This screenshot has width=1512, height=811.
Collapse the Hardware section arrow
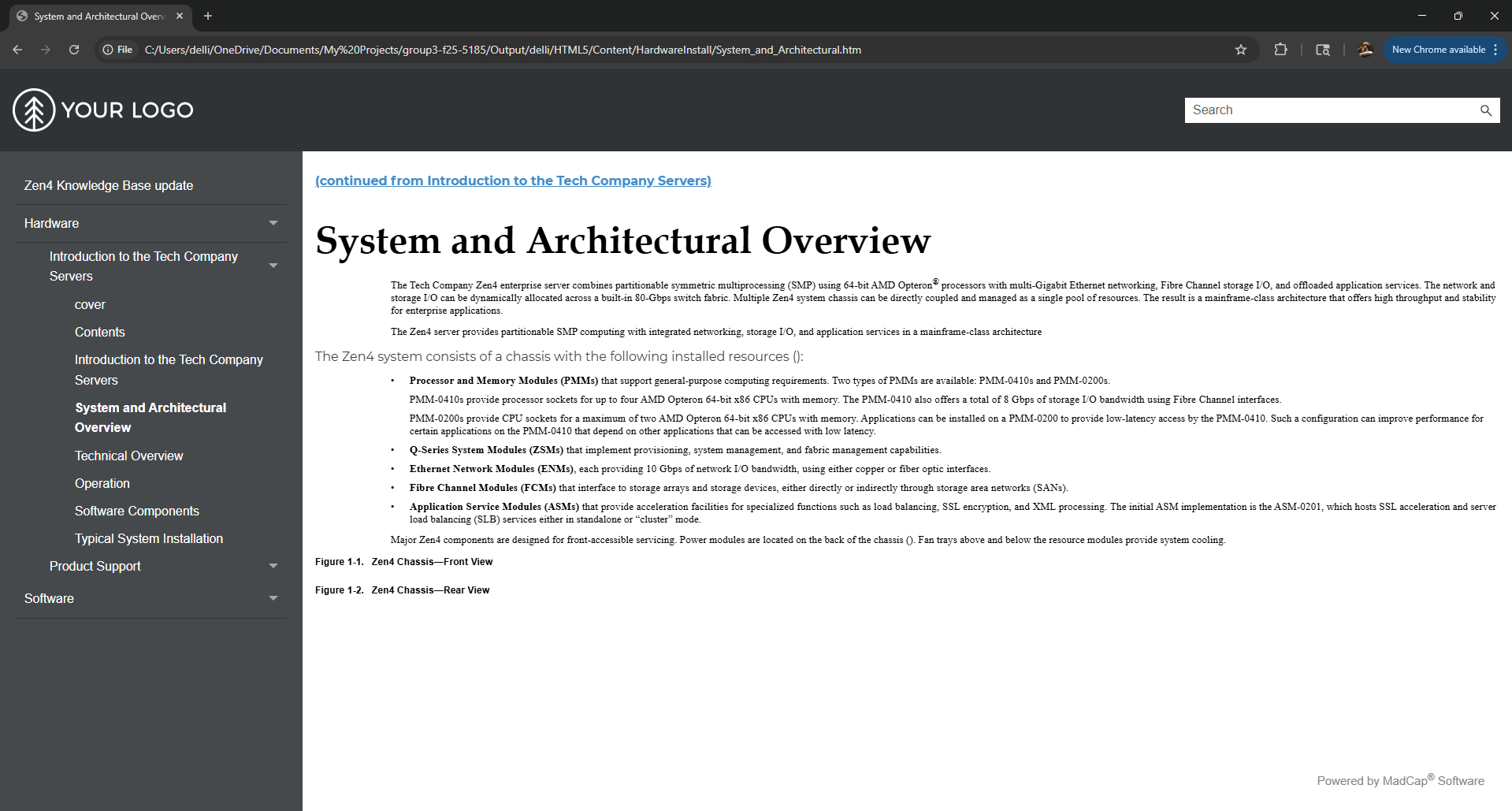[273, 223]
